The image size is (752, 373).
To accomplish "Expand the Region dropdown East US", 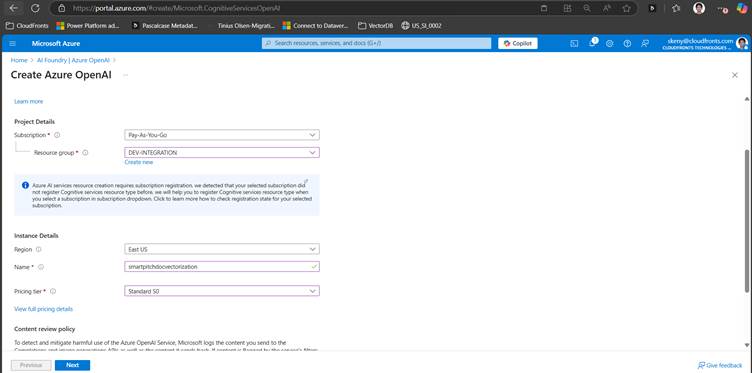I will (222, 249).
